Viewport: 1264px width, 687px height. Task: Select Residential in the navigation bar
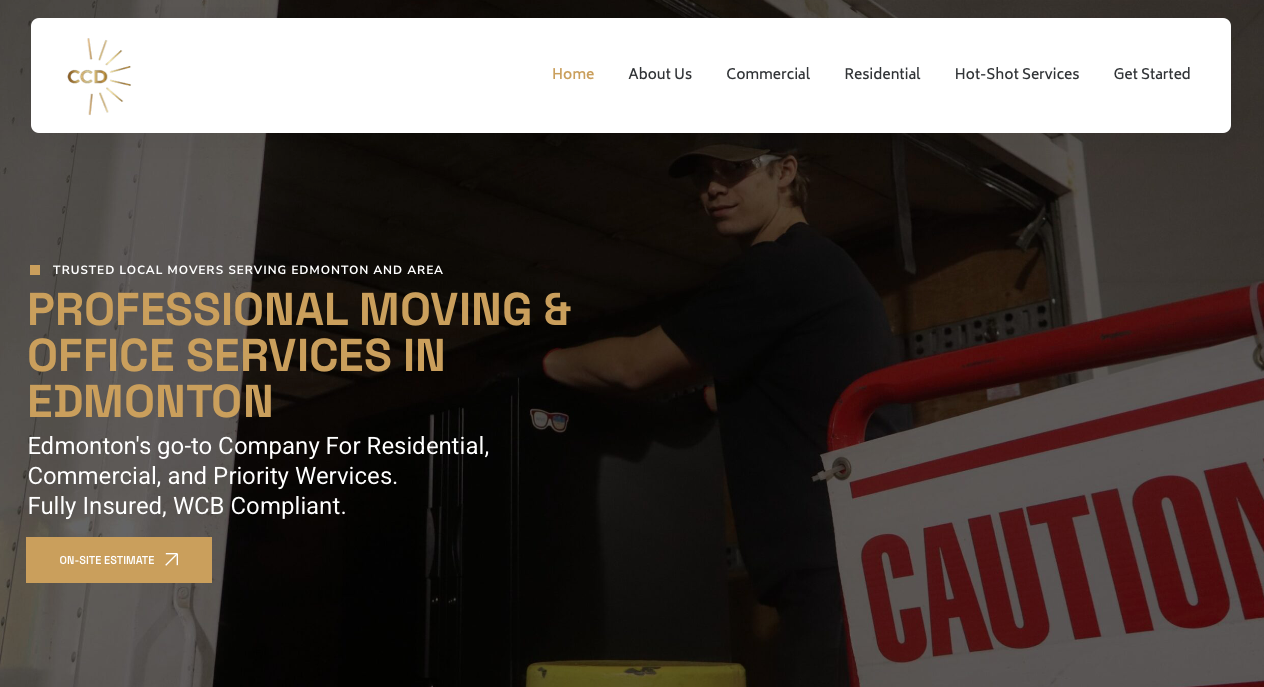point(882,74)
